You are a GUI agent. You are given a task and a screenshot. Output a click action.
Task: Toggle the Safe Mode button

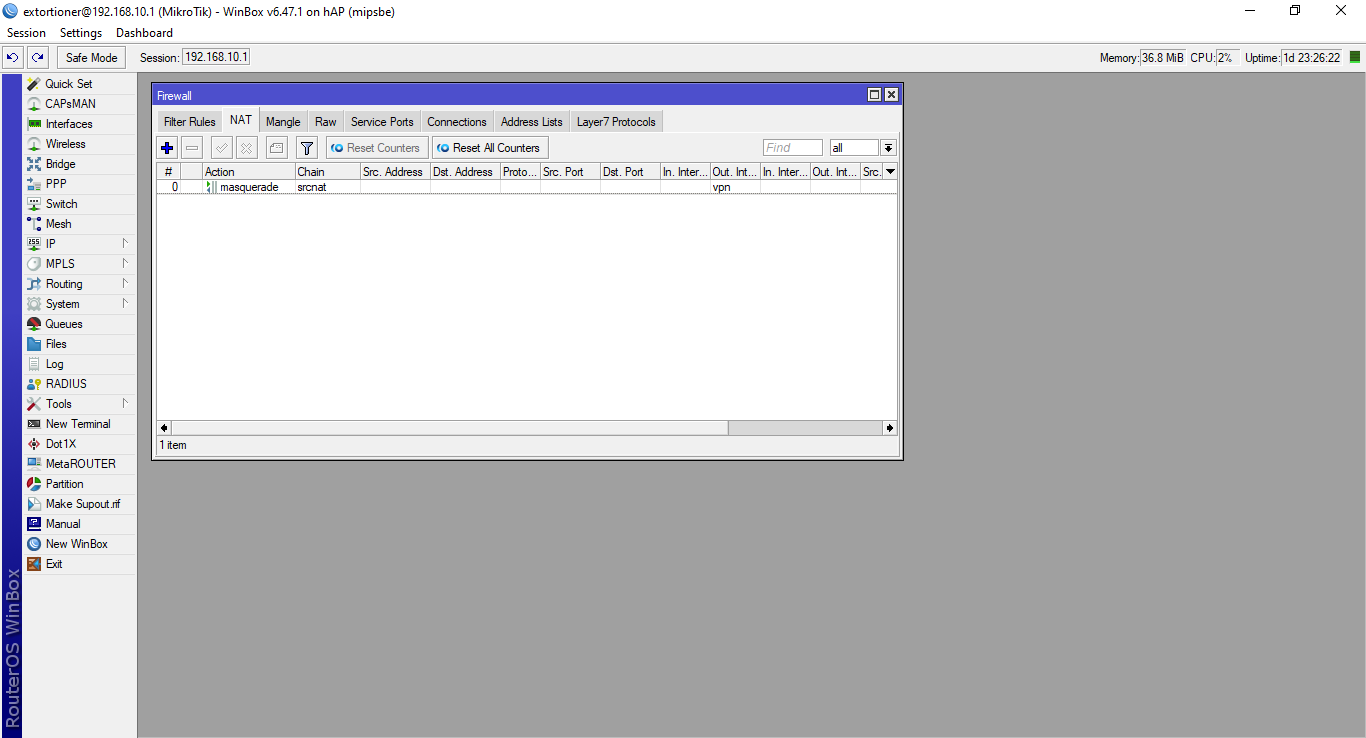pyautogui.click(x=92, y=58)
